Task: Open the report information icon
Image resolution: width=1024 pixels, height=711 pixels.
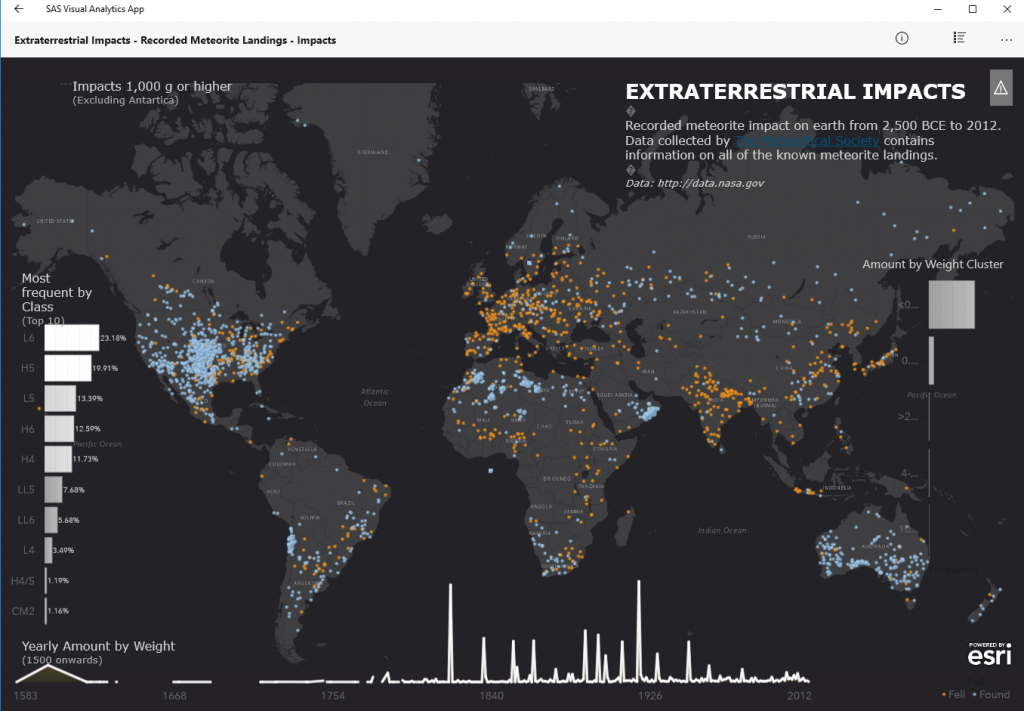Action: pyautogui.click(x=901, y=39)
